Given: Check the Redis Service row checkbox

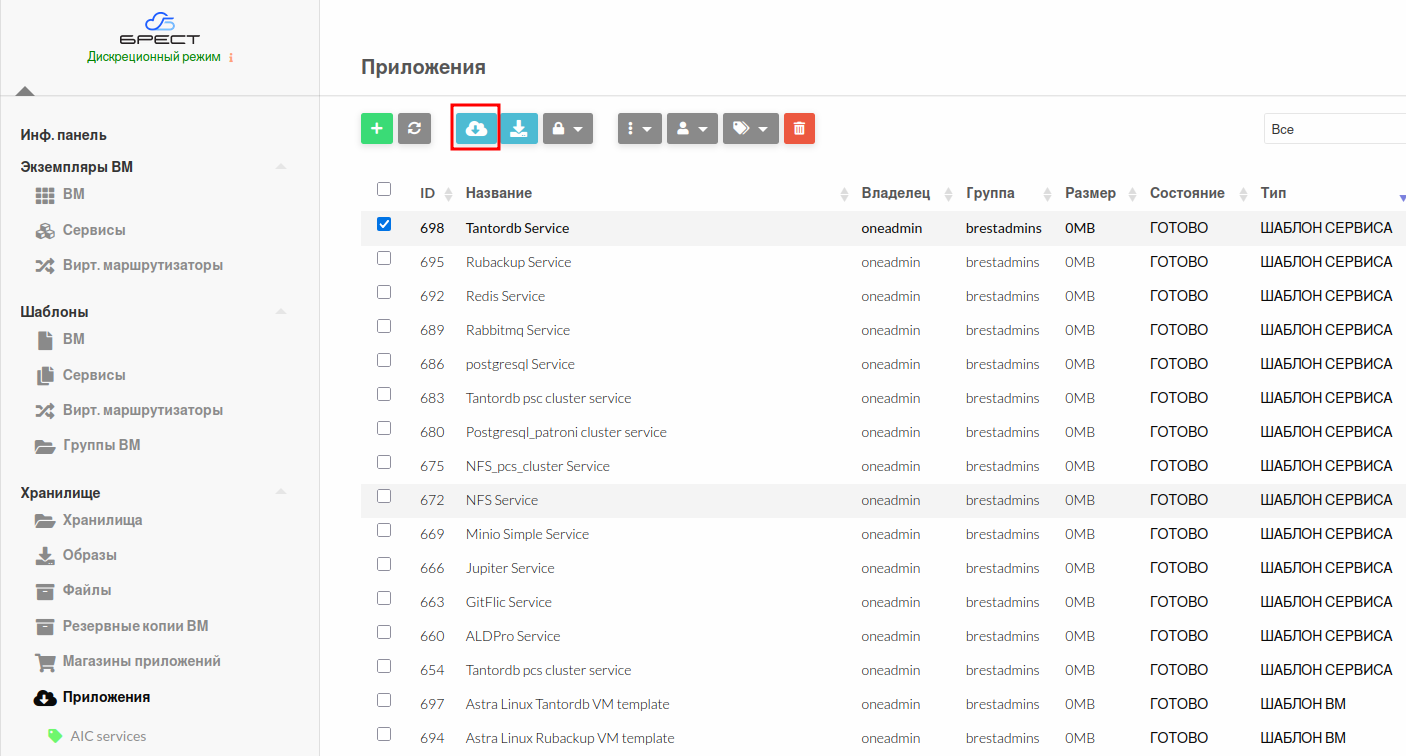Looking at the screenshot, I should pyautogui.click(x=384, y=293).
